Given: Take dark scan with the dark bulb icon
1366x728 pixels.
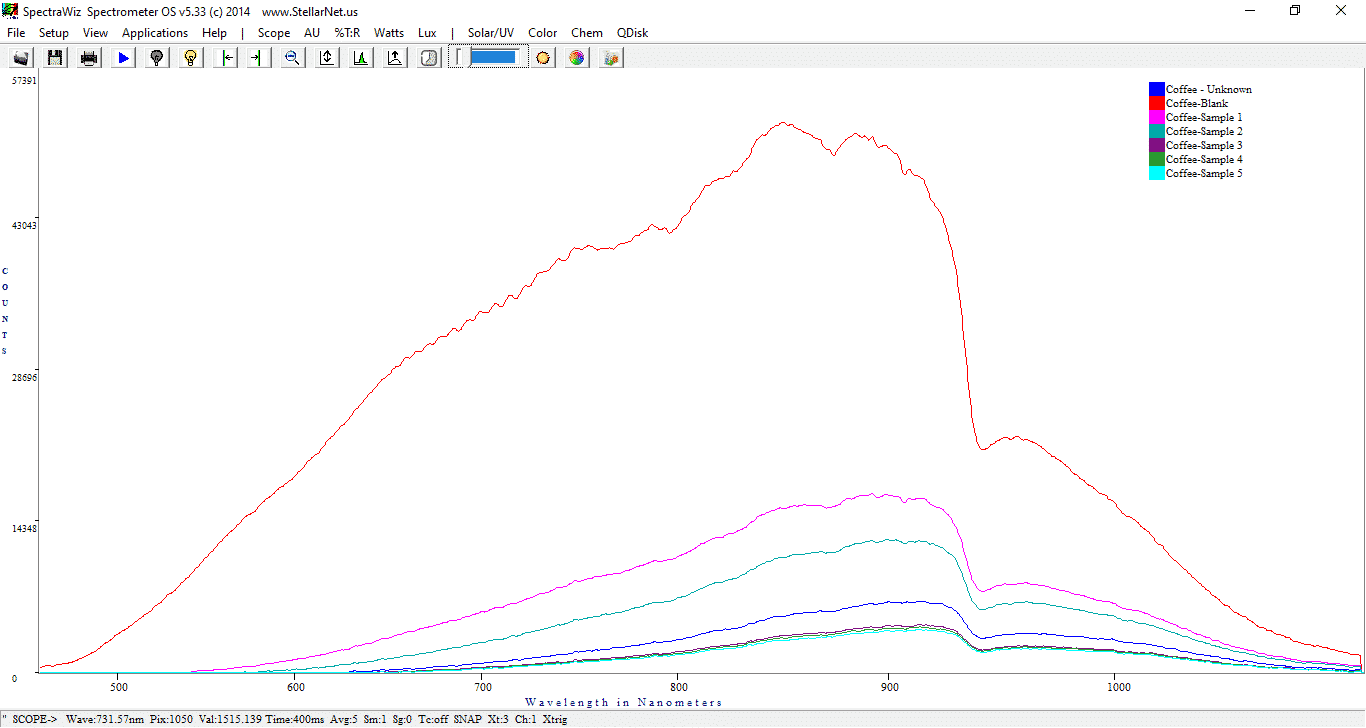Looking at the screenshot, I should click(157, 58).
